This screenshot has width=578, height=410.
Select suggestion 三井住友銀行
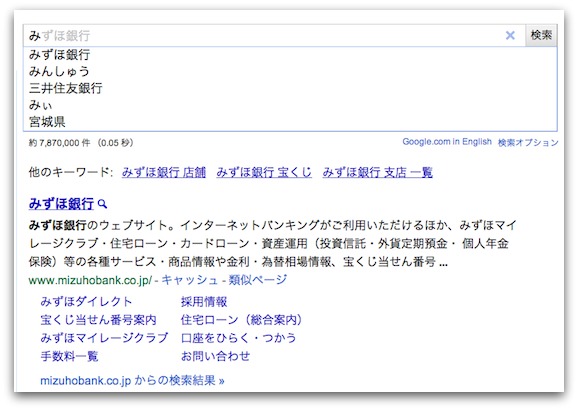click(x=290, y=88)
